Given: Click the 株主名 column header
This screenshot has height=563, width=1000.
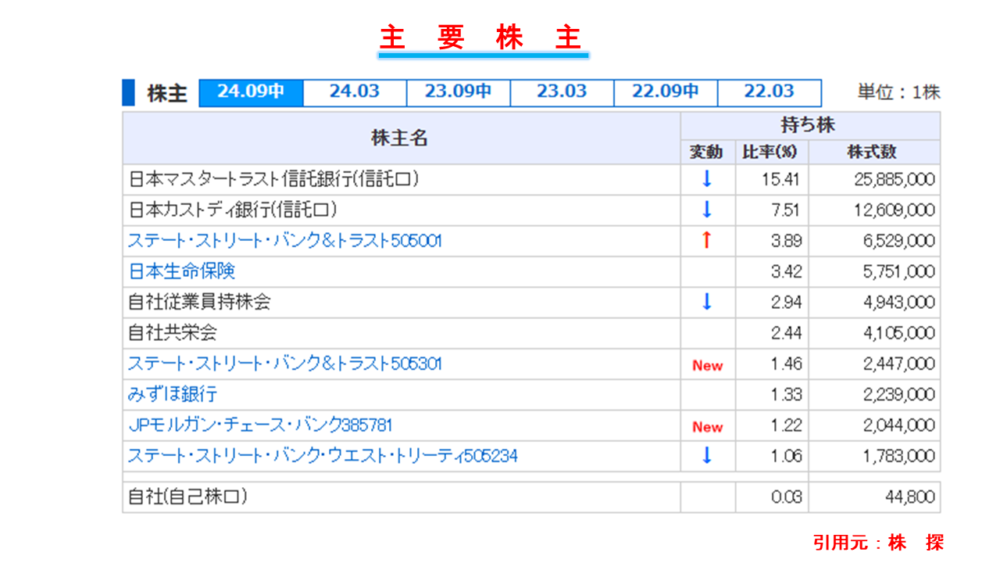Looking at the screenshot, I should pos(400,138).
